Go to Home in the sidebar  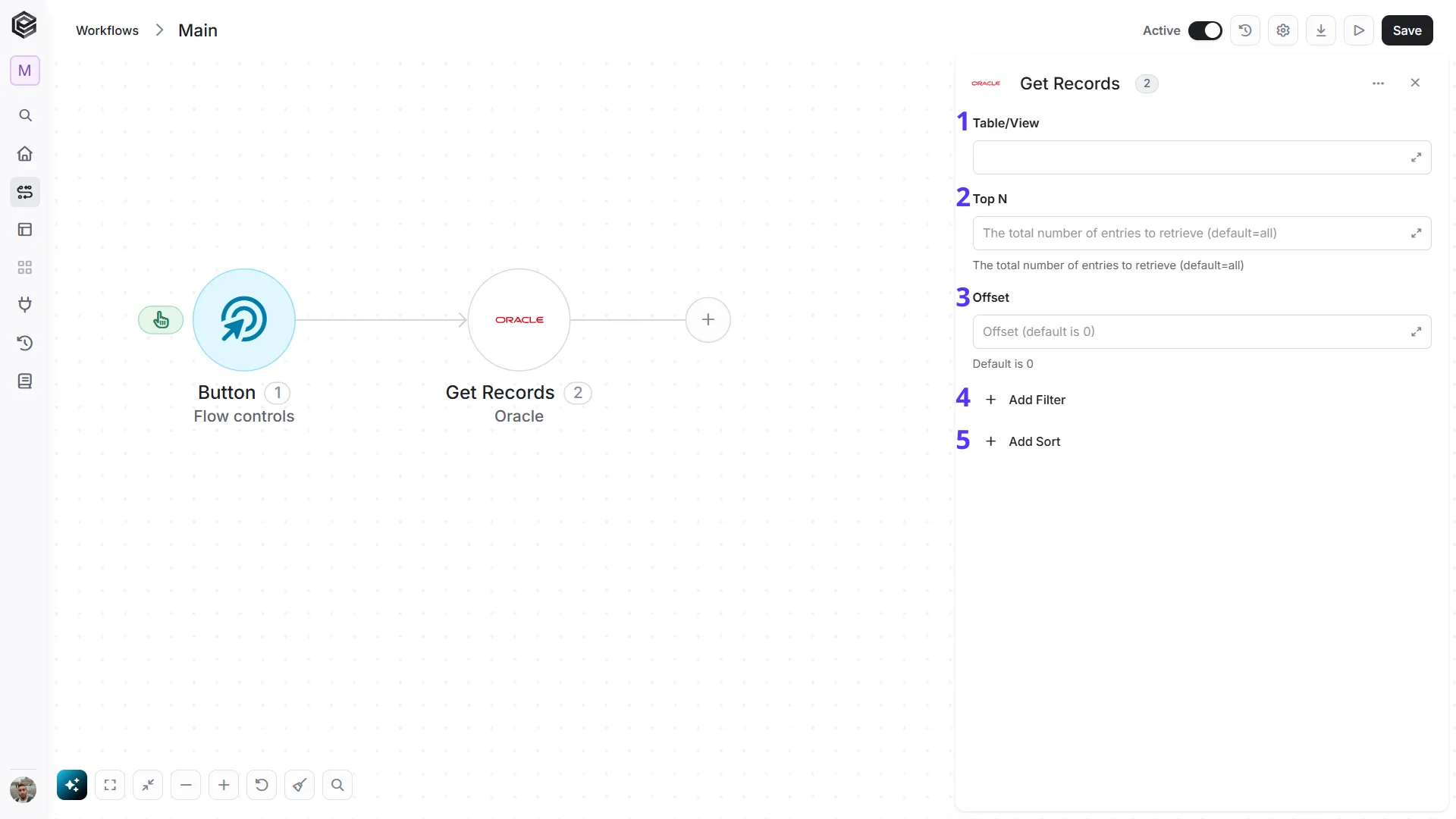(25, 154)
